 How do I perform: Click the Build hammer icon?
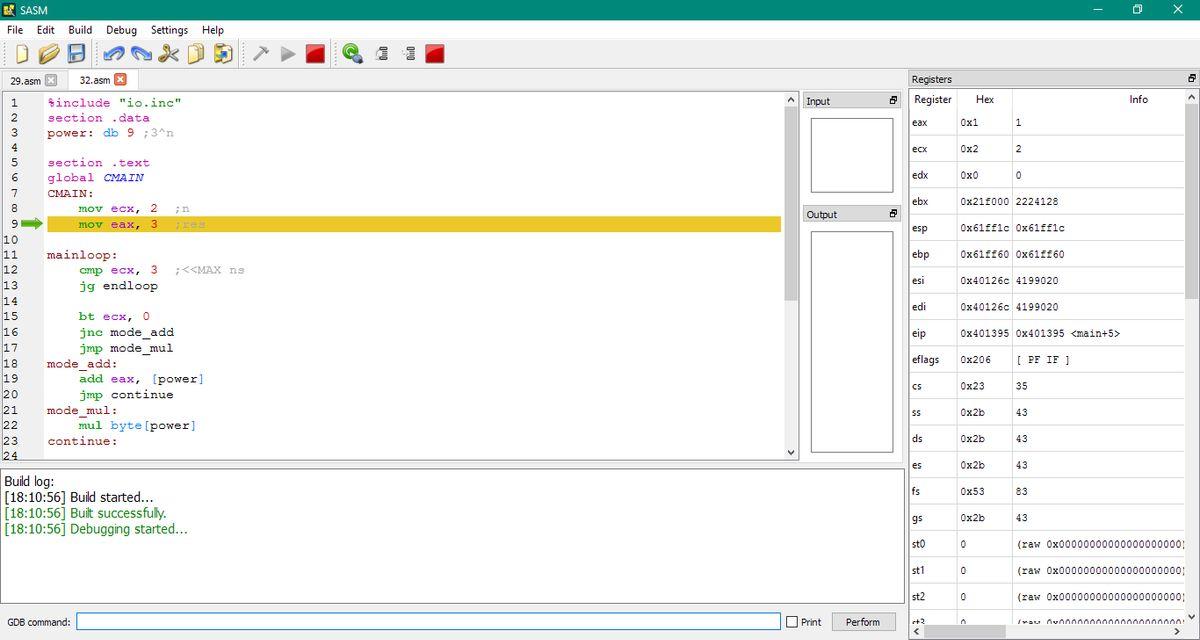pos(260,54)
